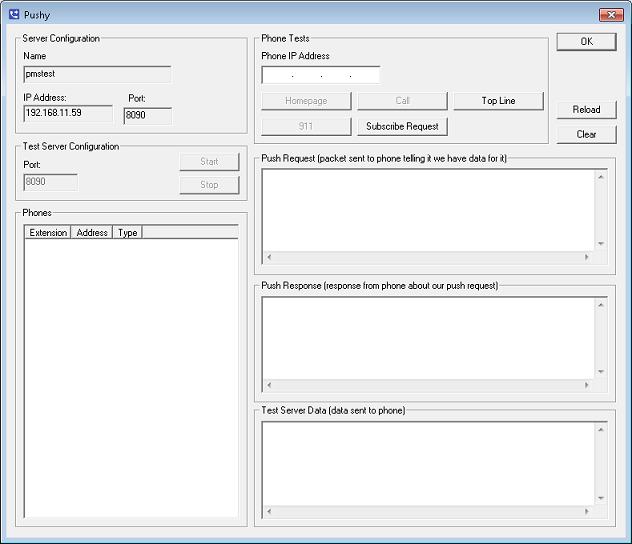Click the Address column header
The width and height of the screenshot is (632, 544).
[92, 233]
